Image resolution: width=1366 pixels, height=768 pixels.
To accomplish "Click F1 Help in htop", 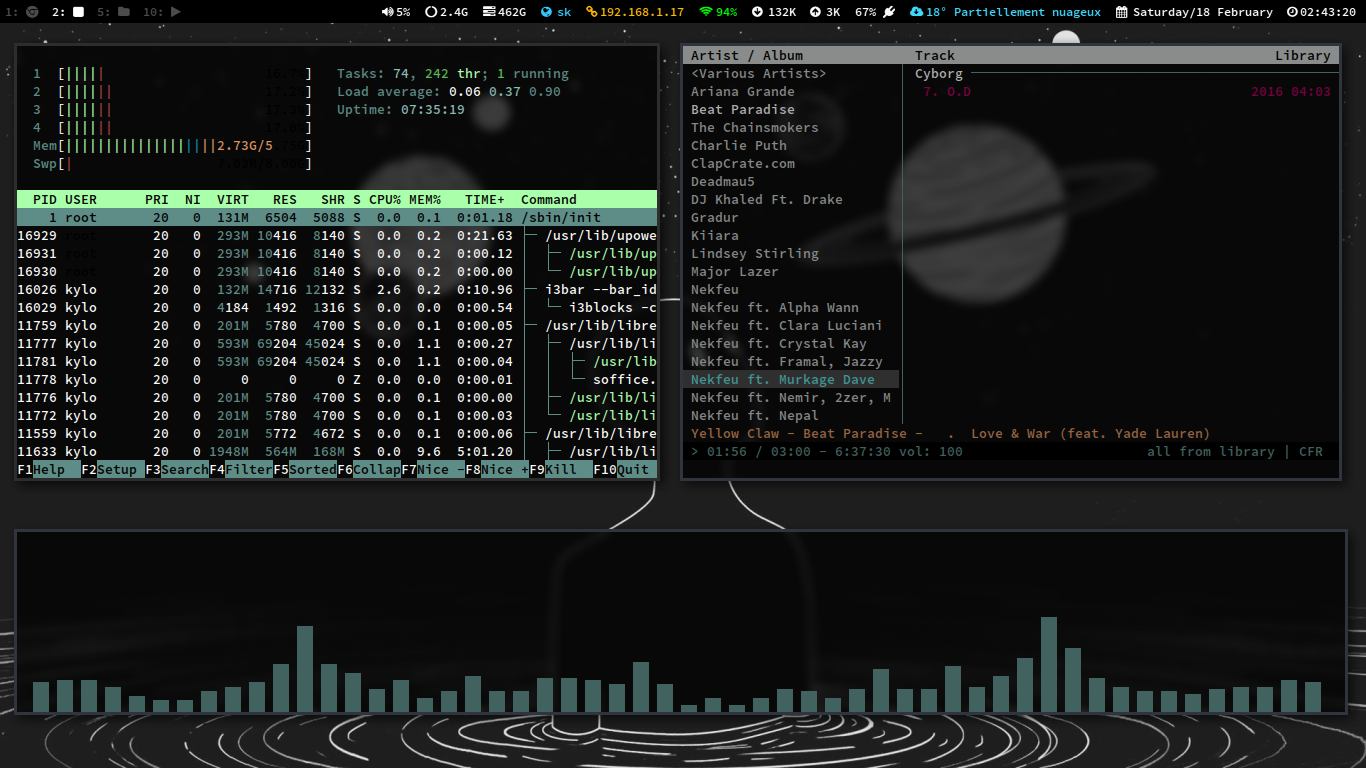I will pos(49,469).
